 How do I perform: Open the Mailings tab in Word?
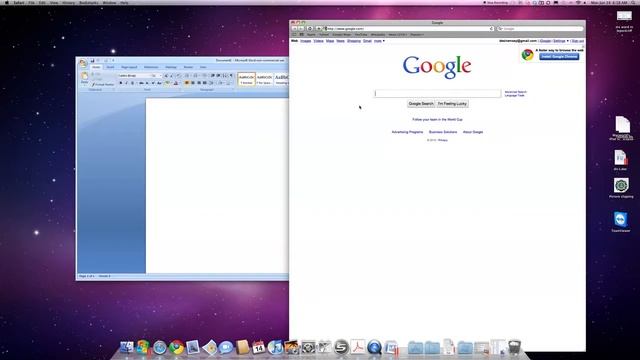coord(171,67)
